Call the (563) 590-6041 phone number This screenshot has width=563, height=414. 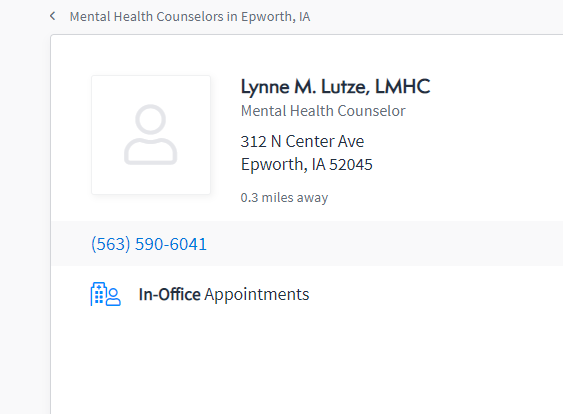click(149, 244)
